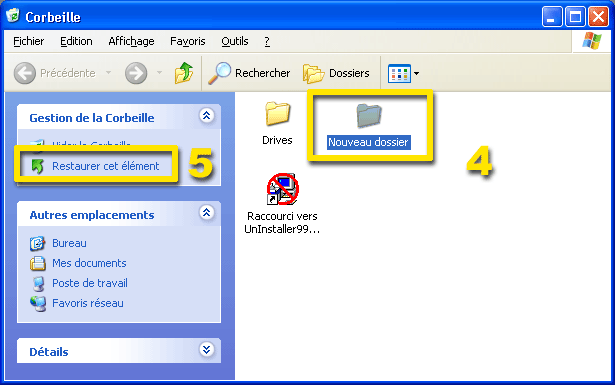Click the Affichage views icon
This screenshot has height=385, width=615.
[x=399, y=73]
